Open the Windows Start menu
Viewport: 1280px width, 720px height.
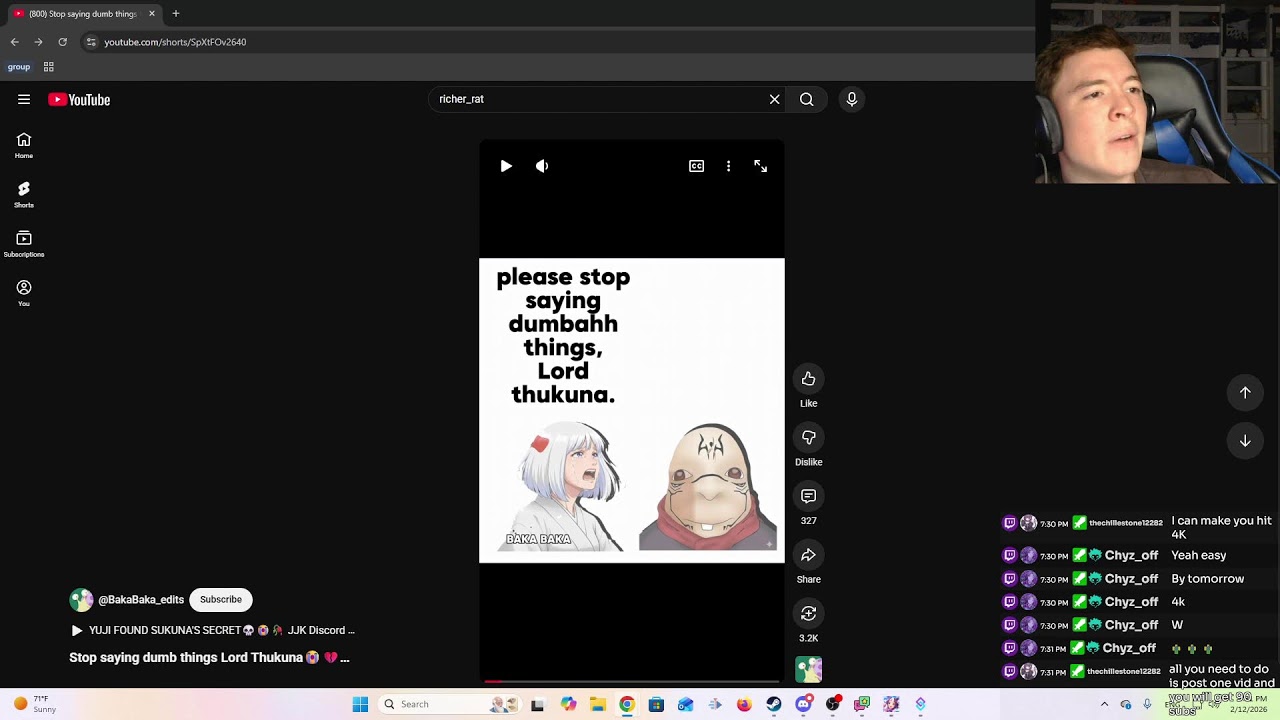[360, 704]
